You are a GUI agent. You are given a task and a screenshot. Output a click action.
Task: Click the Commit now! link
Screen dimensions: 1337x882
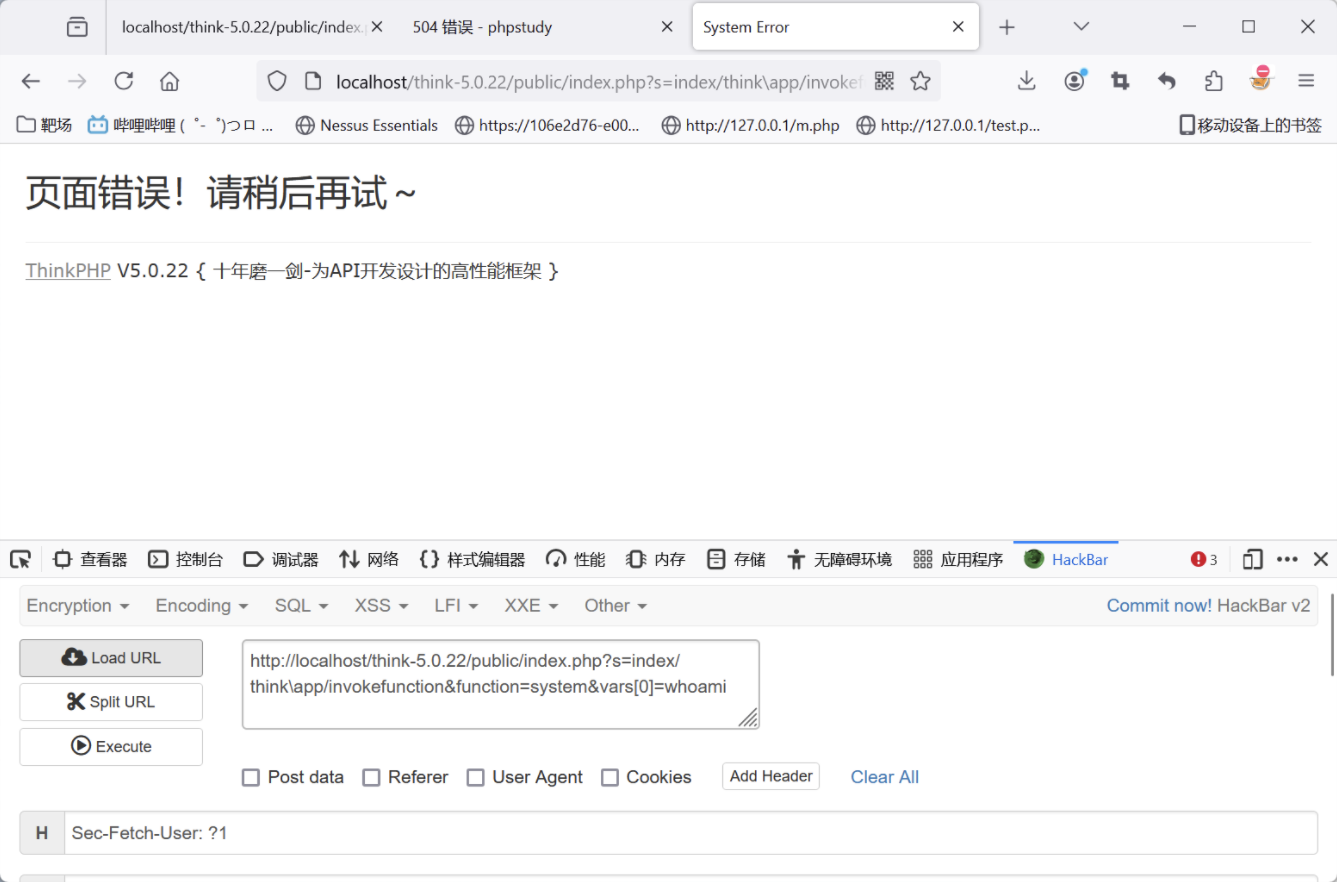(x=1159, y=606)
